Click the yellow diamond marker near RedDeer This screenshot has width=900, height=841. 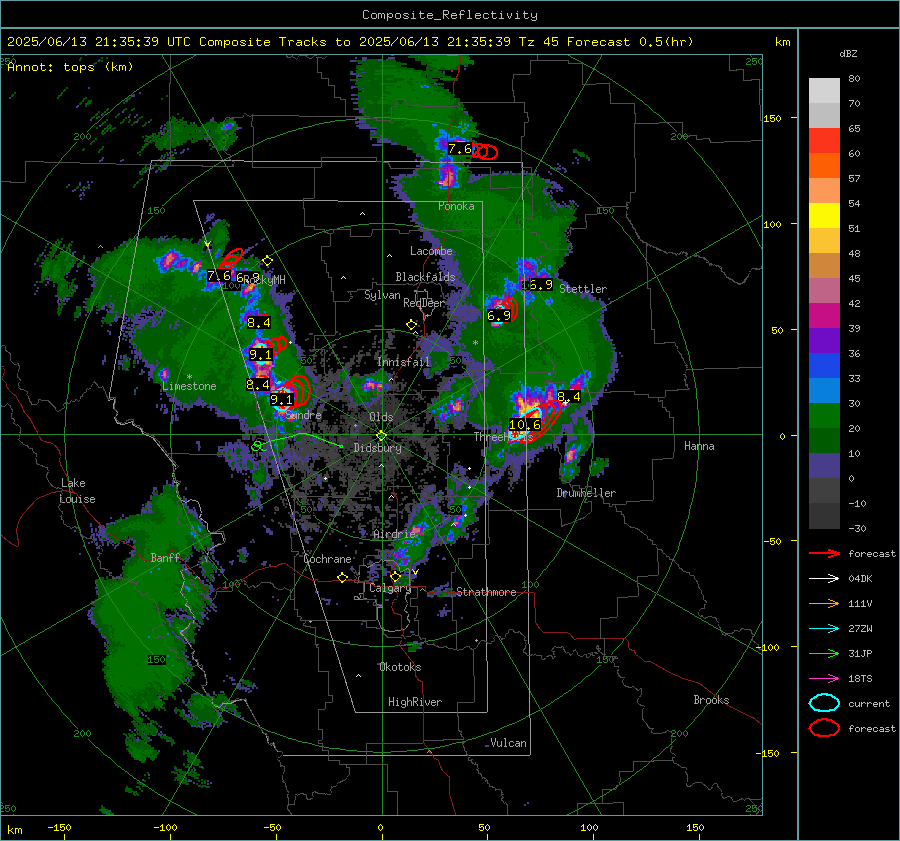click(x=412, y=325)
